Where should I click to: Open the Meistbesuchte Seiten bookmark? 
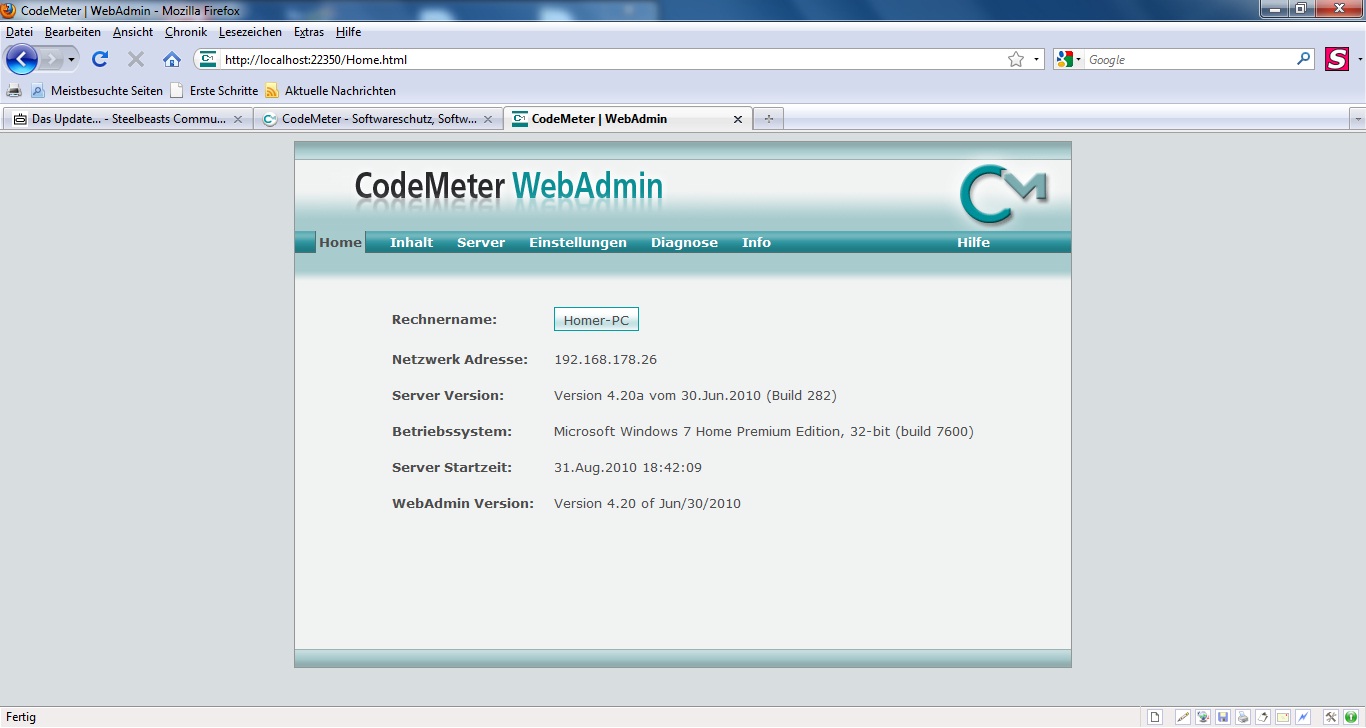click(x=106, y=90)
